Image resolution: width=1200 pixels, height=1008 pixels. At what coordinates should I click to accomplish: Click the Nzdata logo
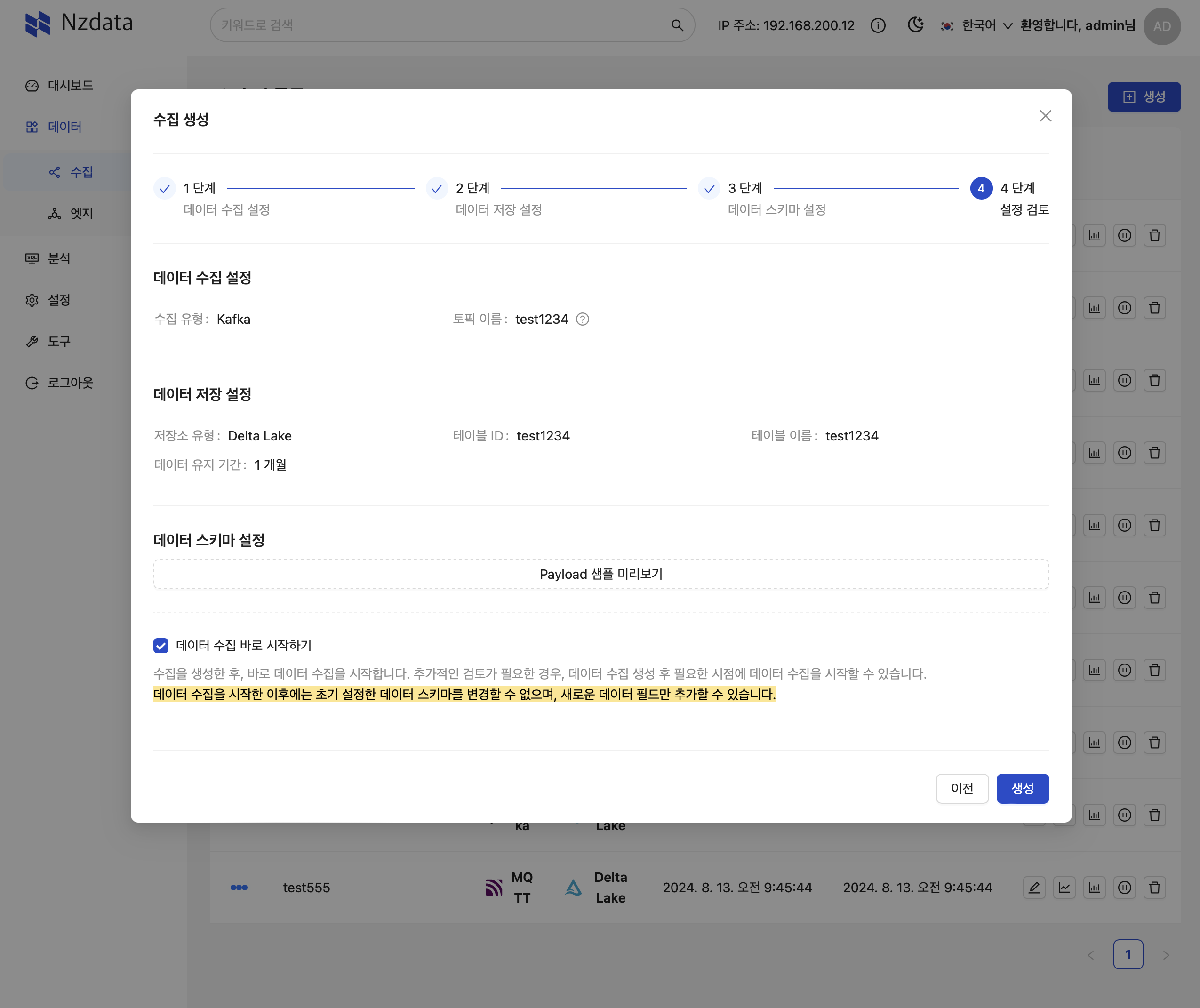click(x=79, y=24)
